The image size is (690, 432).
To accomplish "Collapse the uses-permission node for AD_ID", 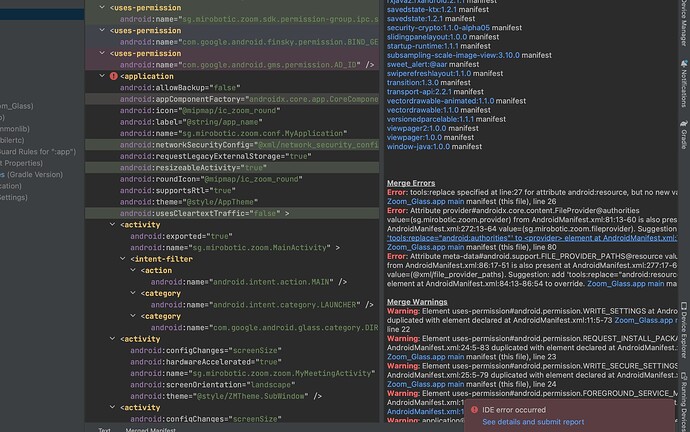I will (102, 53).
